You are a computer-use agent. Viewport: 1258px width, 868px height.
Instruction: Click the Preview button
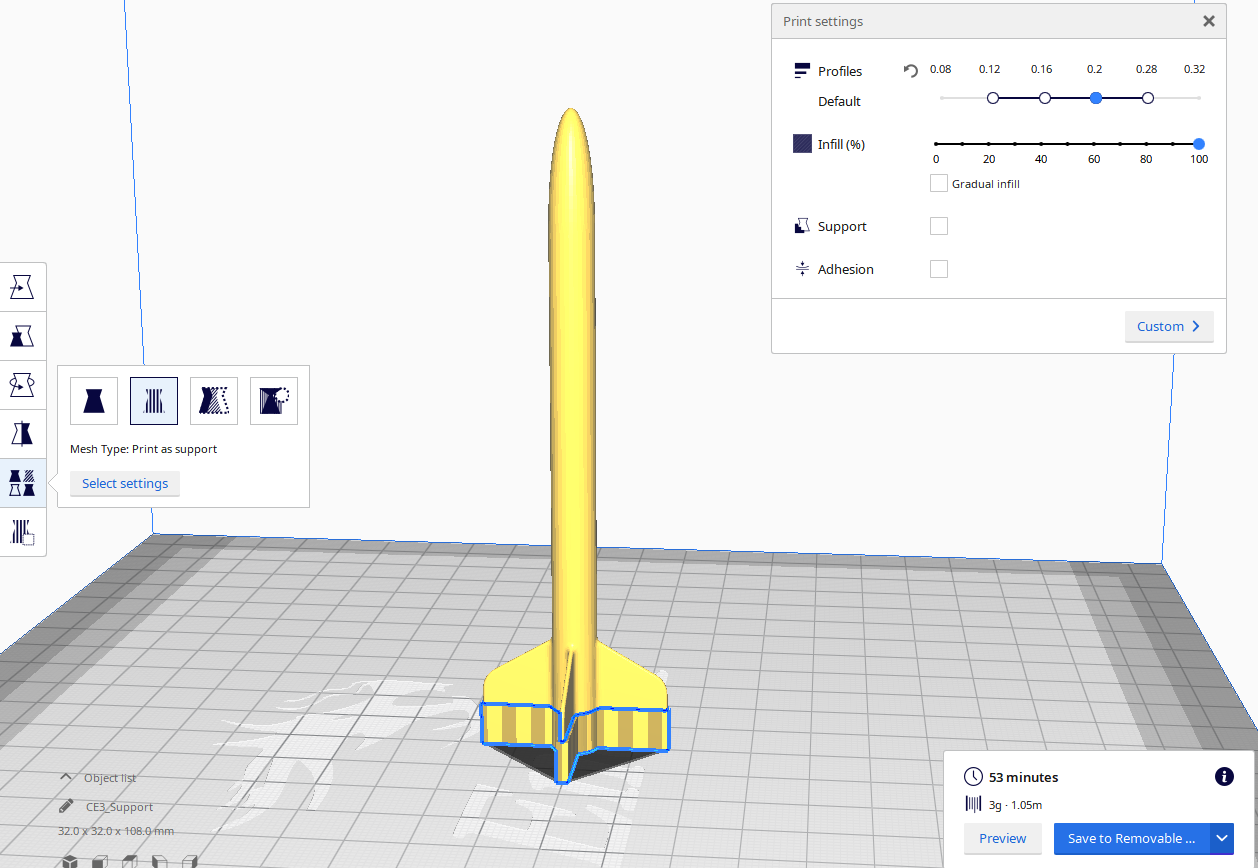[x=1002, y=838]
